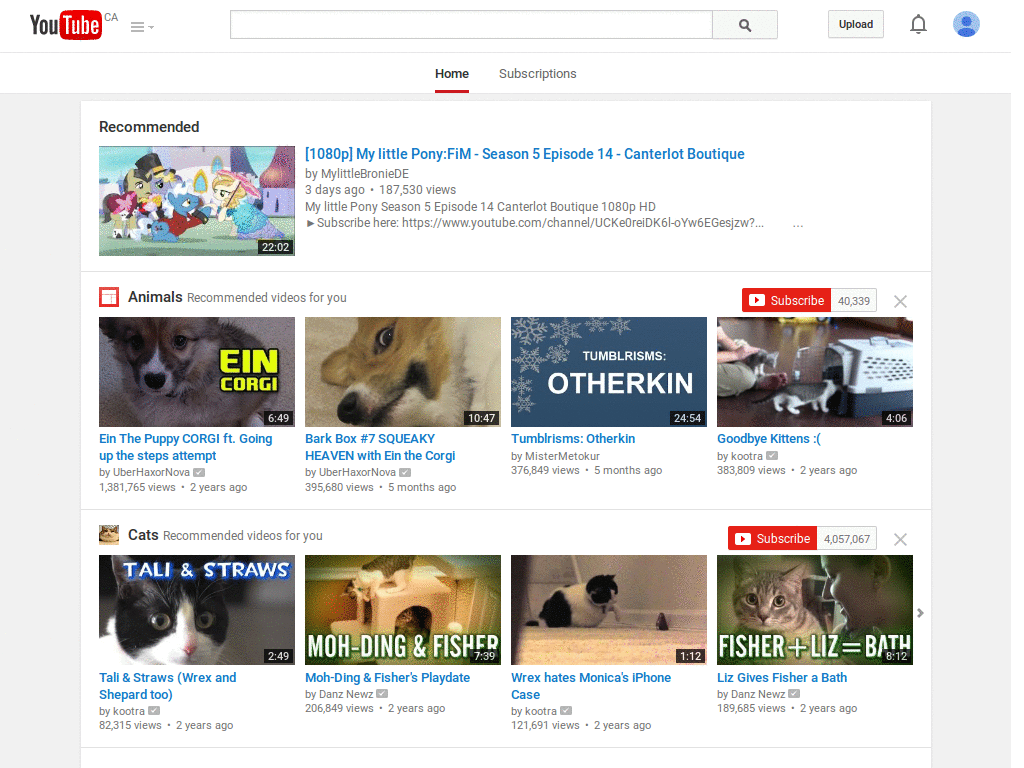This screenshot has height=768, width=1024.
Task: Click the YouTube logo
Action: [x=65, y=25]
